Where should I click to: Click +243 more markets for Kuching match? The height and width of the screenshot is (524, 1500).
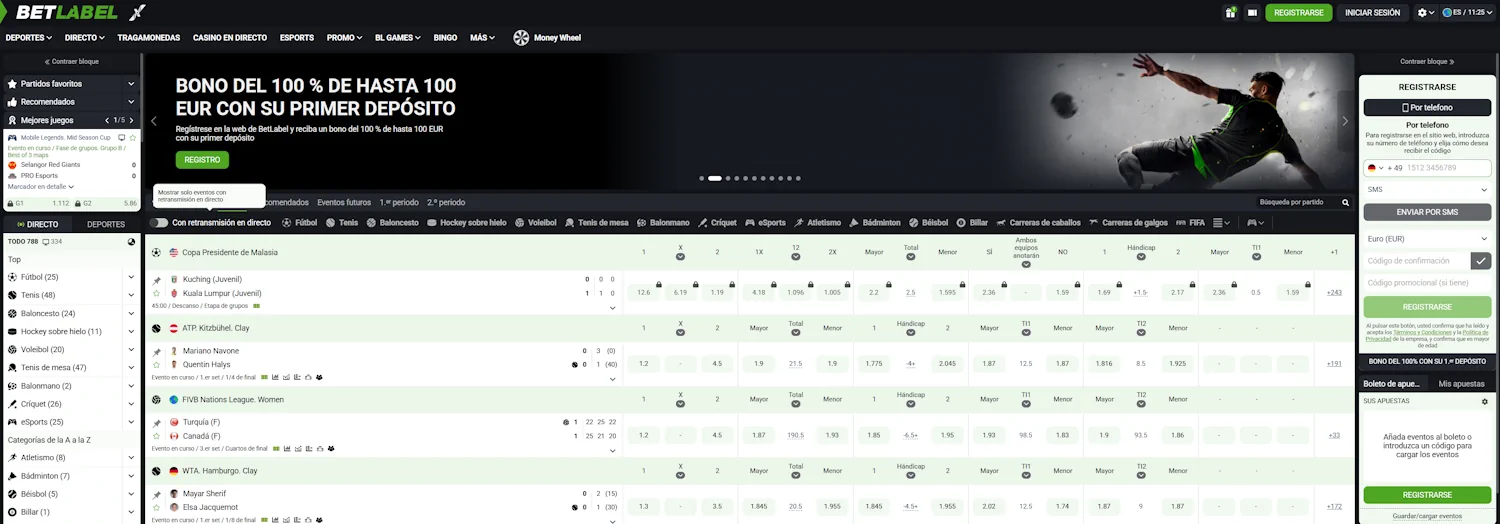[x=1334, y=293]
